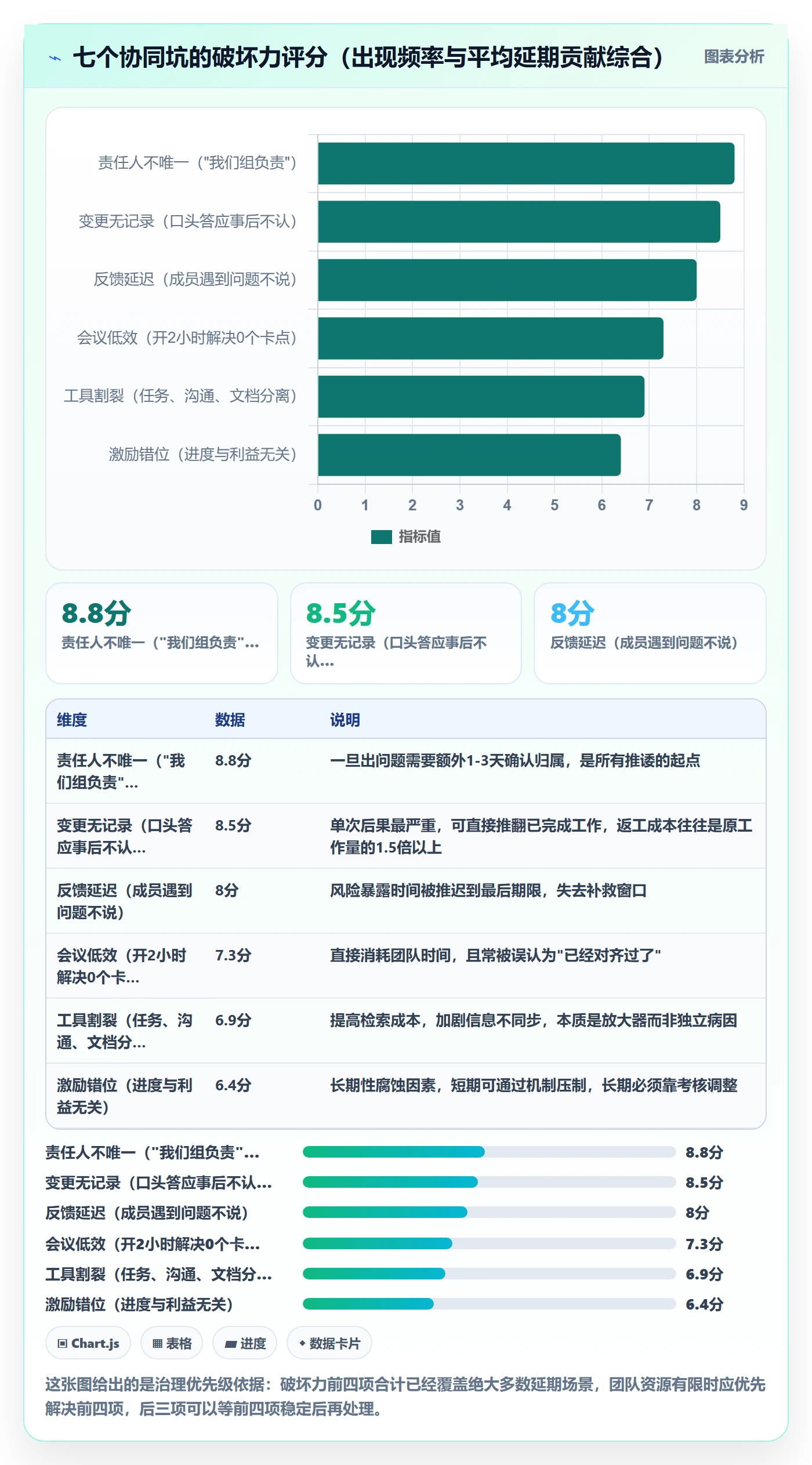Select the 表格 tag chip
Viewport: 812px width, 1465px height.
(x=172, y=1343)
